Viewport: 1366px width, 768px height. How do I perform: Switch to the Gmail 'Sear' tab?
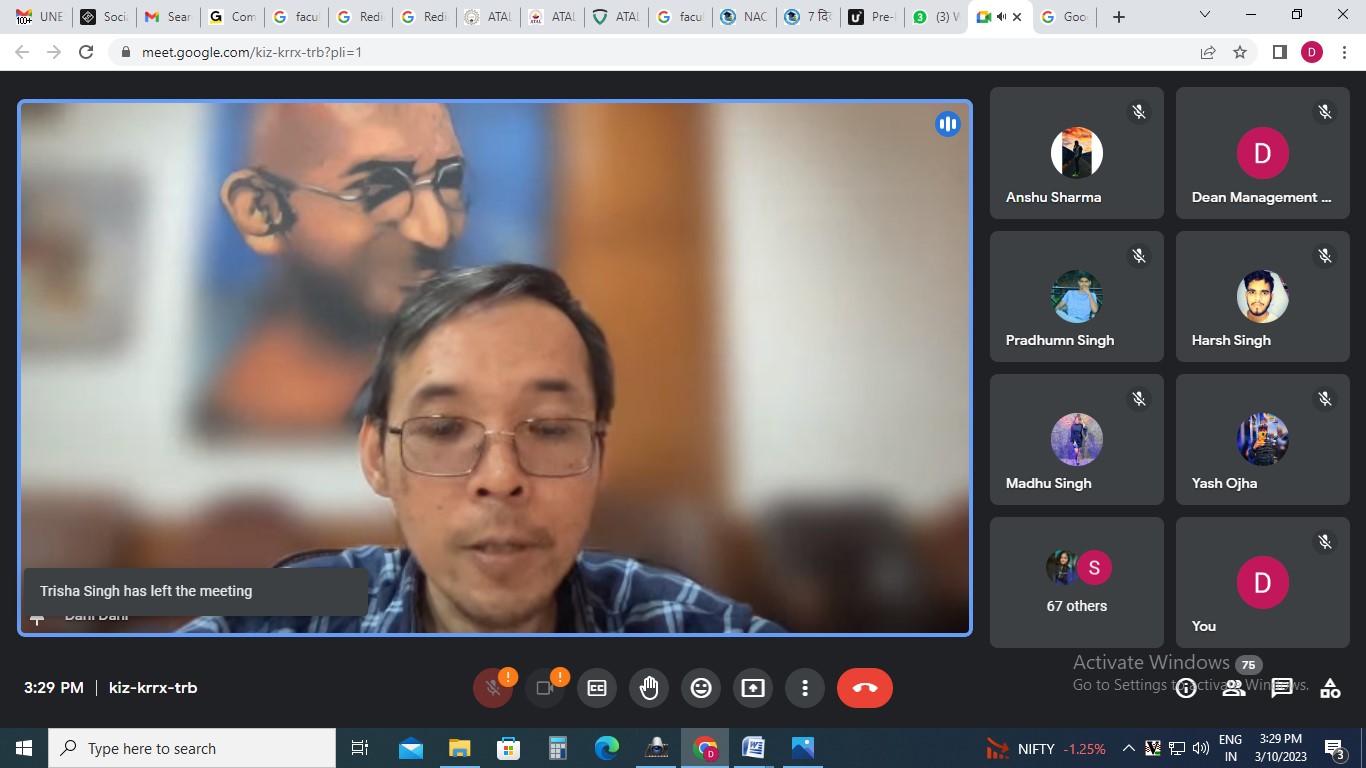[167, 17]
